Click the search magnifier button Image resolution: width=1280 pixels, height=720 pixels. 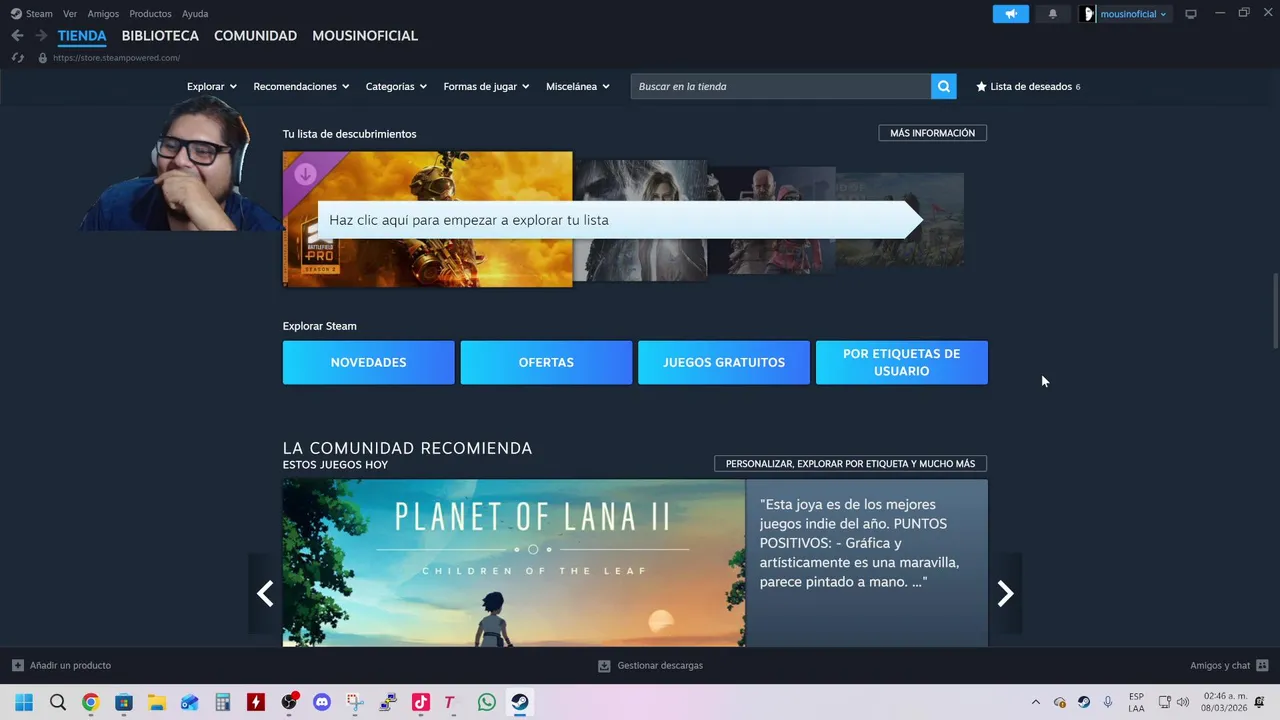point(944,86)
